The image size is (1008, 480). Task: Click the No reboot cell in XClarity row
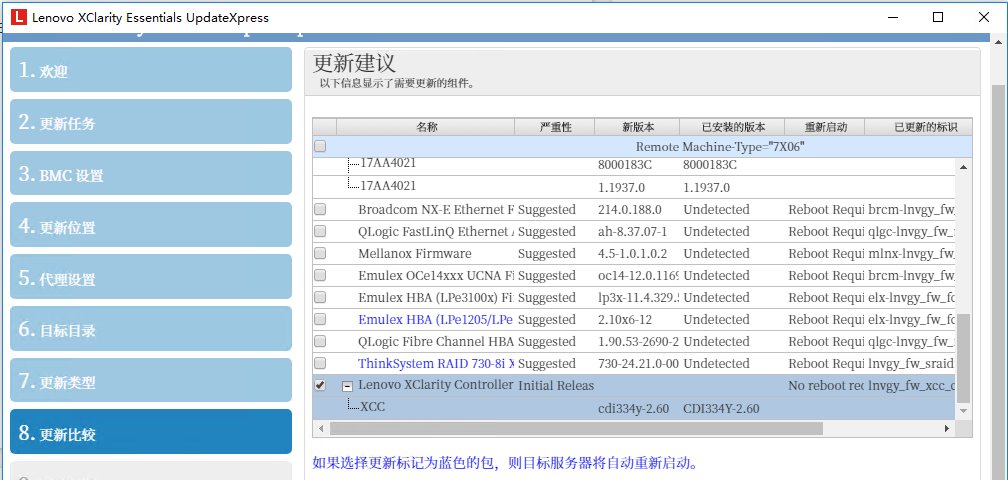pyautogui.click(x=826, y=386)
